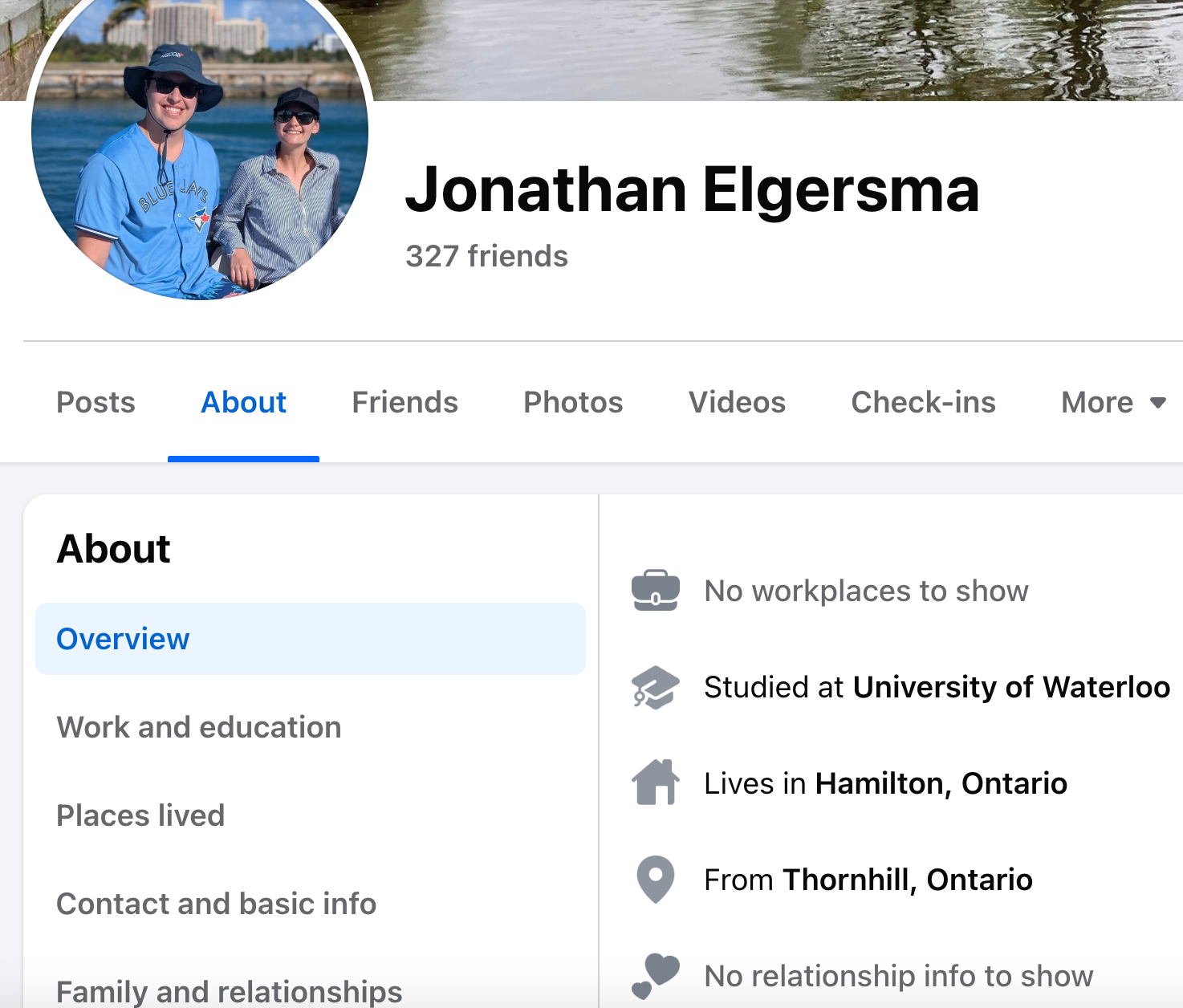Click the hearts relationship icon
Screen dimensions: 1183x1008
[655, 975]
